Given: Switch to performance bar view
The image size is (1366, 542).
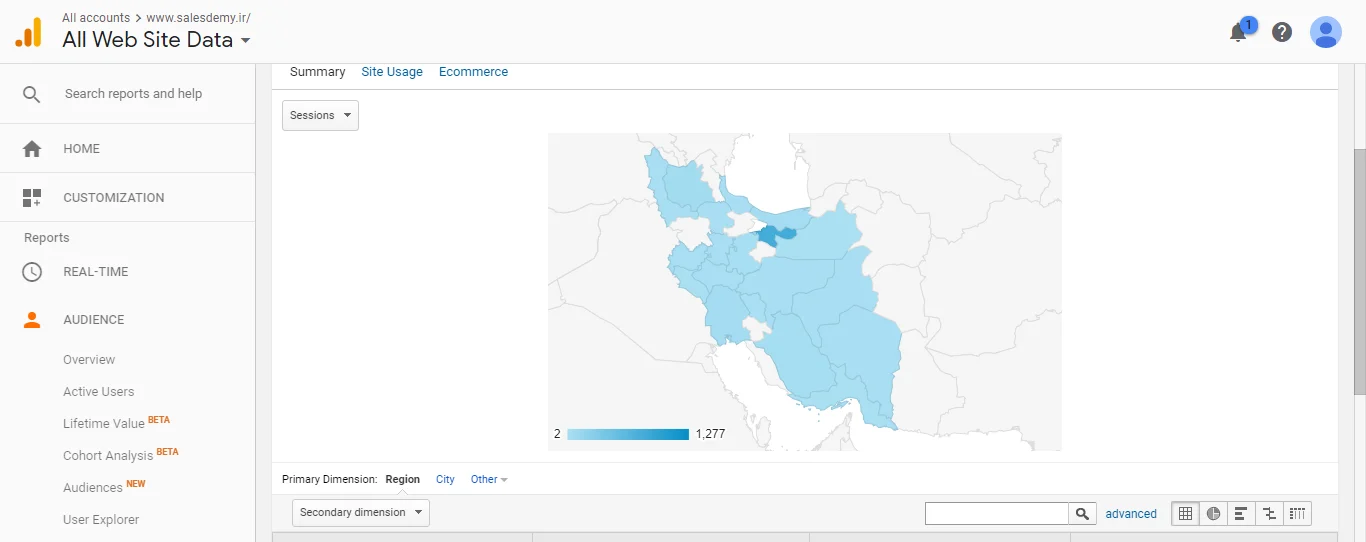Looking at the screenshot, I should point(1241,514).
